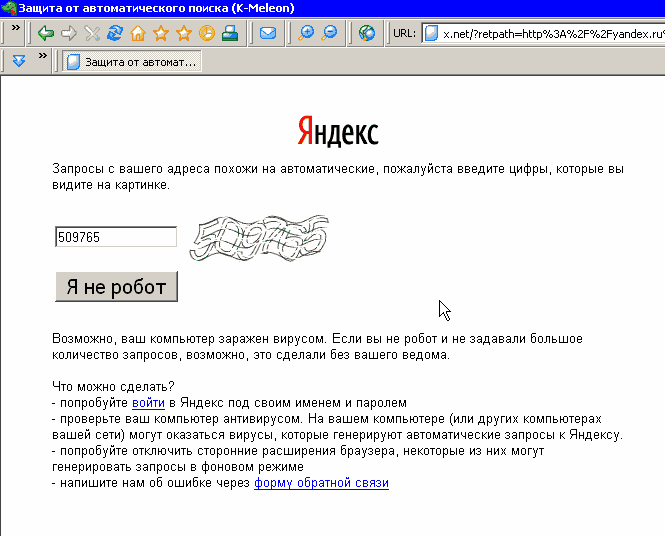Expand the top-left toolbar chevron
Screen dimensions: 665x536
click(x=16, y=28)
